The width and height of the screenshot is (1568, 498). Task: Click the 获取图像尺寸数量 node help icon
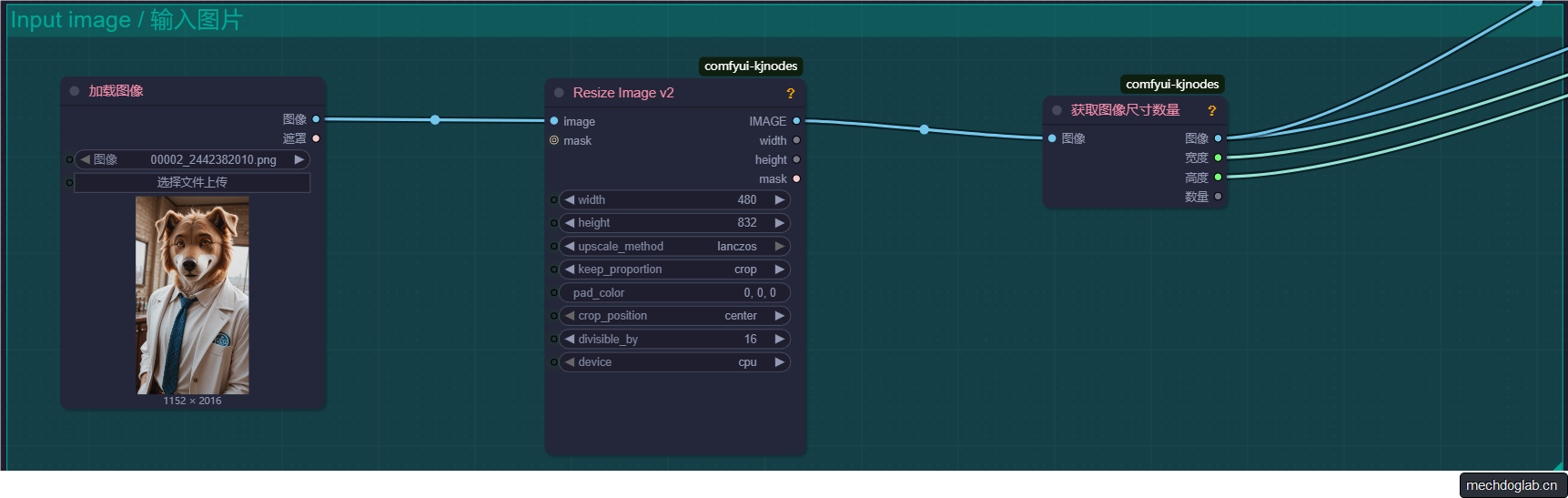[1211, 111]
